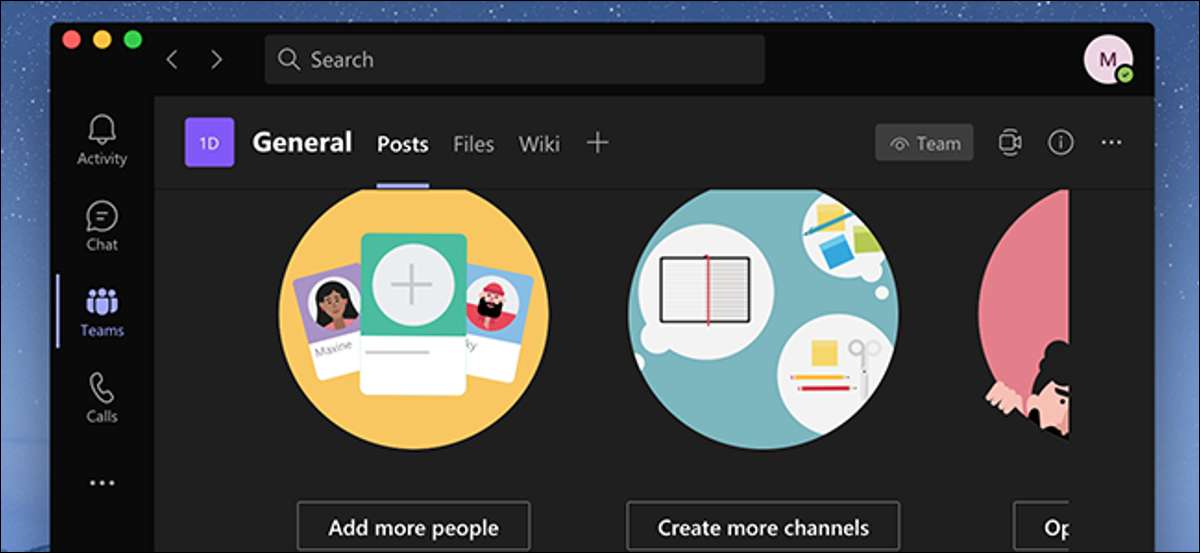Open more options ellipsis in channel header

coord(1111,143)
